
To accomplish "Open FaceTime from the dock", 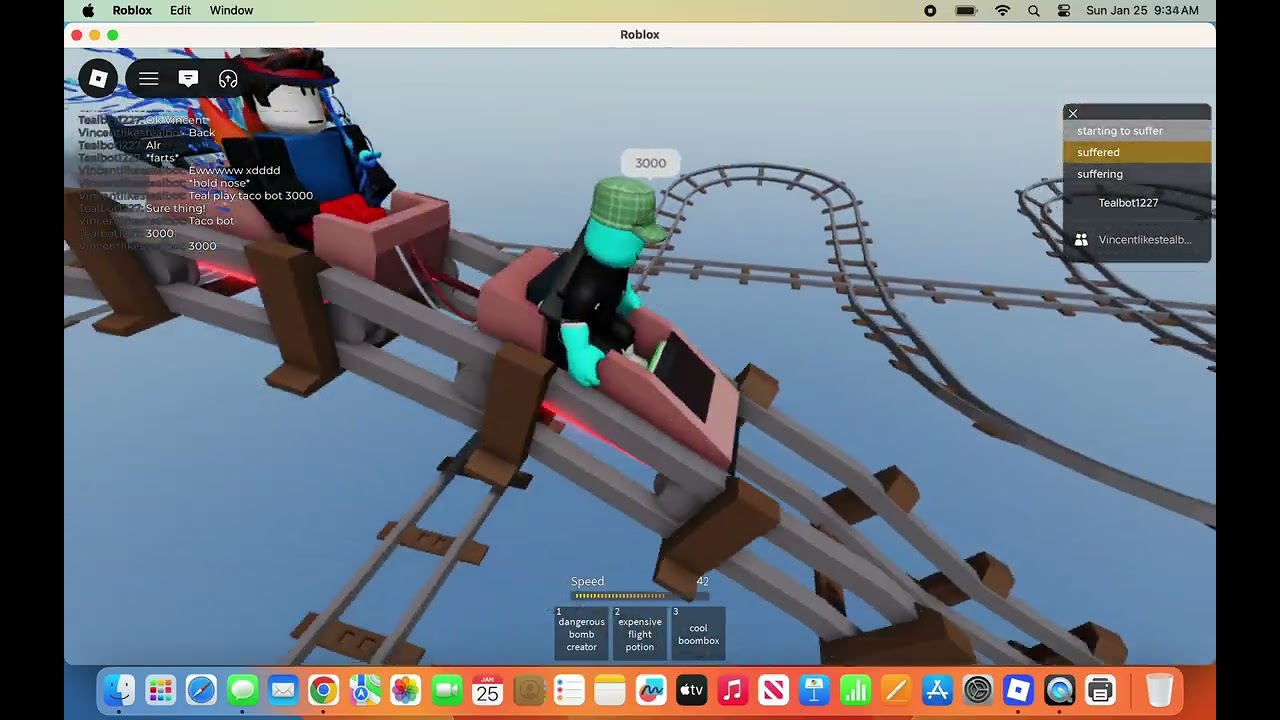I will pos(447,690).
